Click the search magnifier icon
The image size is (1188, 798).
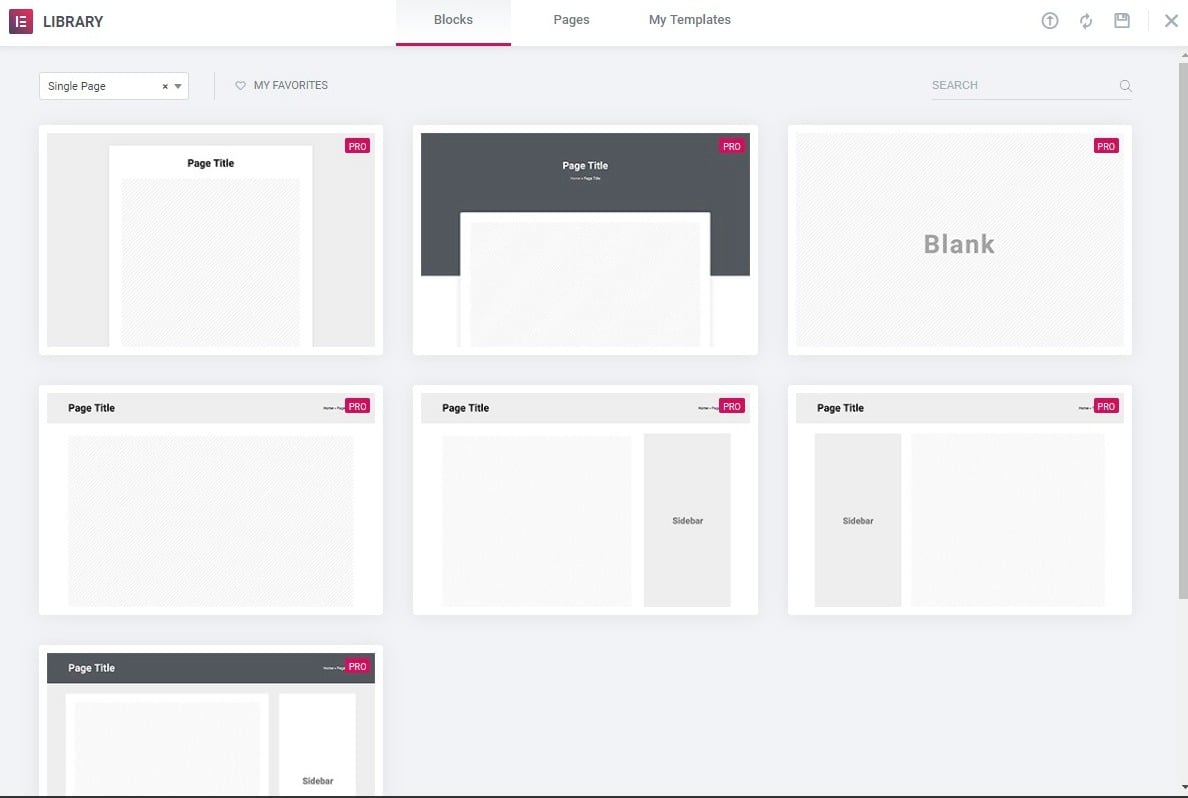click(1125, 86)
